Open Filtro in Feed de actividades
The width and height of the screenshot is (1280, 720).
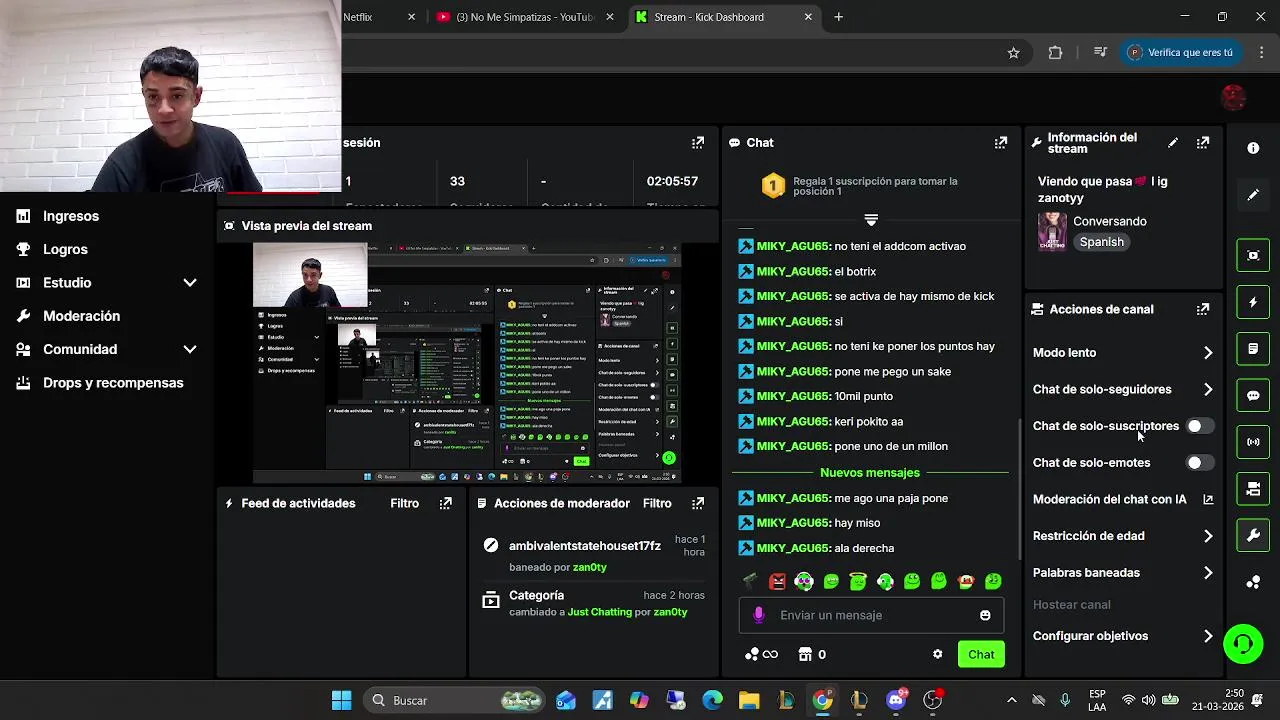404,503
